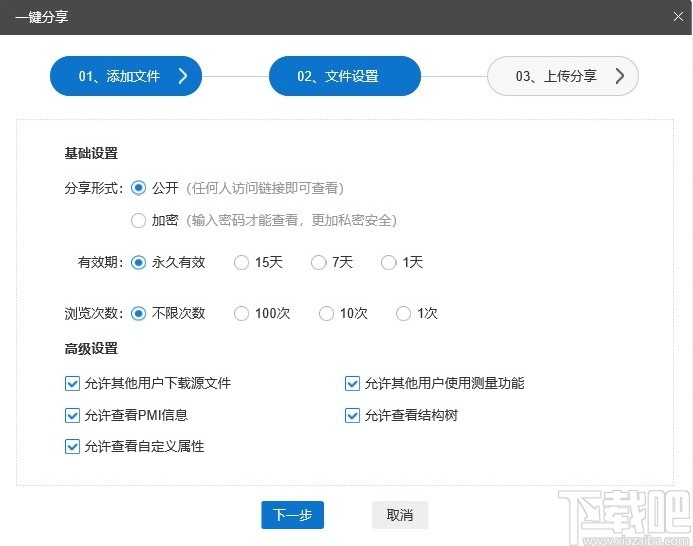Uncheck 允许其他用户下载源文件
This screenshot has width=693, height=546.
tap(72, 383)
